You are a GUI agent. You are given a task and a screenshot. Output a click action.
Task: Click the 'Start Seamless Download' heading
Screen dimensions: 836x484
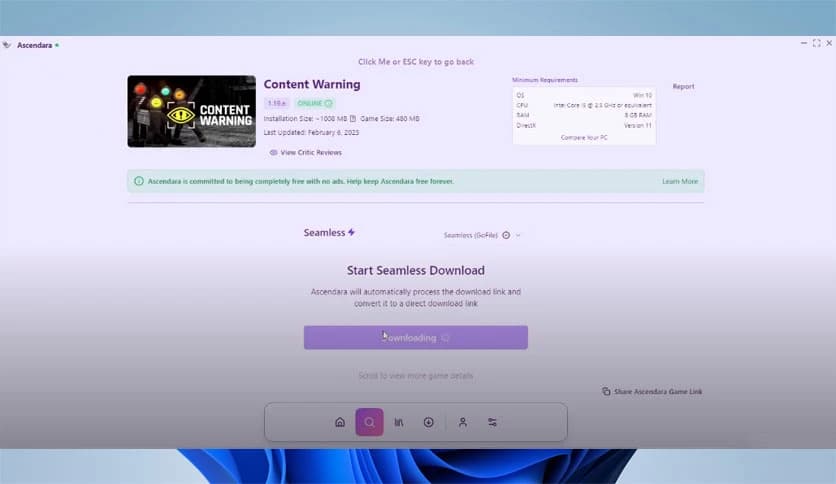click(x=416, y=270)
